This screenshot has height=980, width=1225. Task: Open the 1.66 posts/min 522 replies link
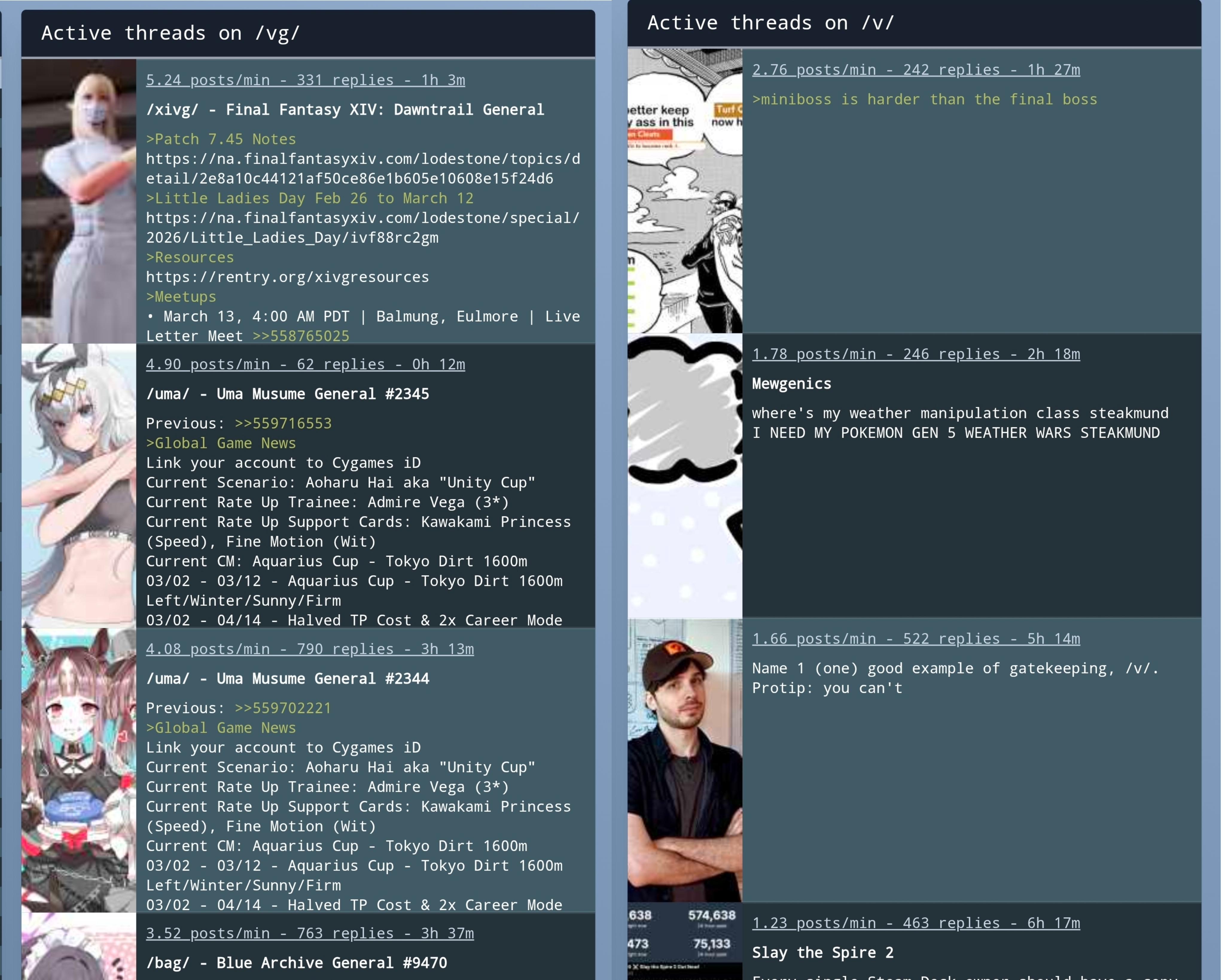pyautogui.click(x=916, y=639)
